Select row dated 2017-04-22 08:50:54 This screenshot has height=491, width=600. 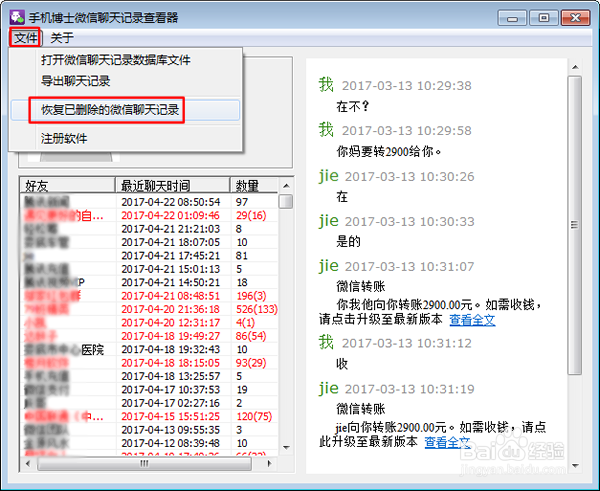pos(149,202)
